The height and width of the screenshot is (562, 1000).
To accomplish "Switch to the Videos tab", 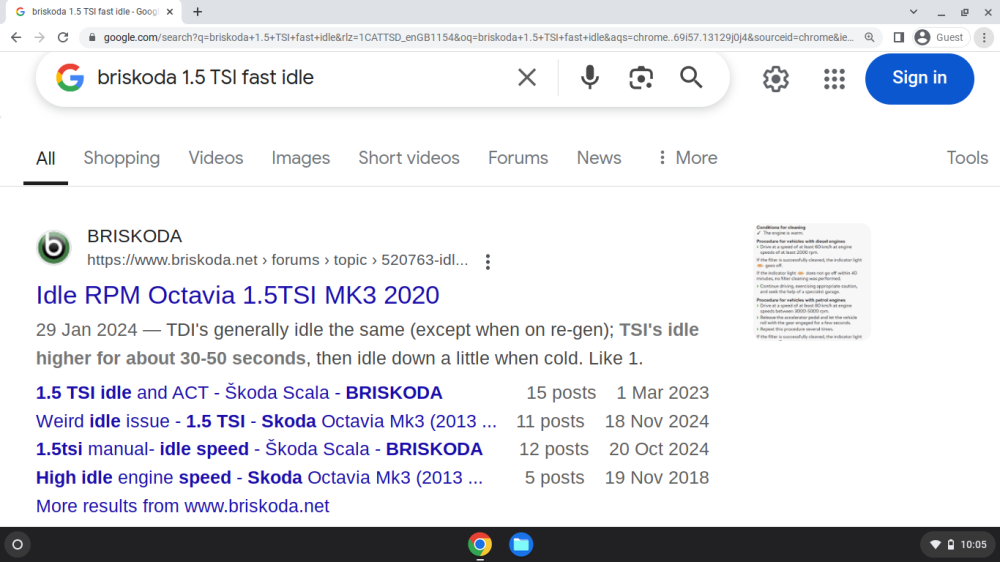I will [216, 158].
